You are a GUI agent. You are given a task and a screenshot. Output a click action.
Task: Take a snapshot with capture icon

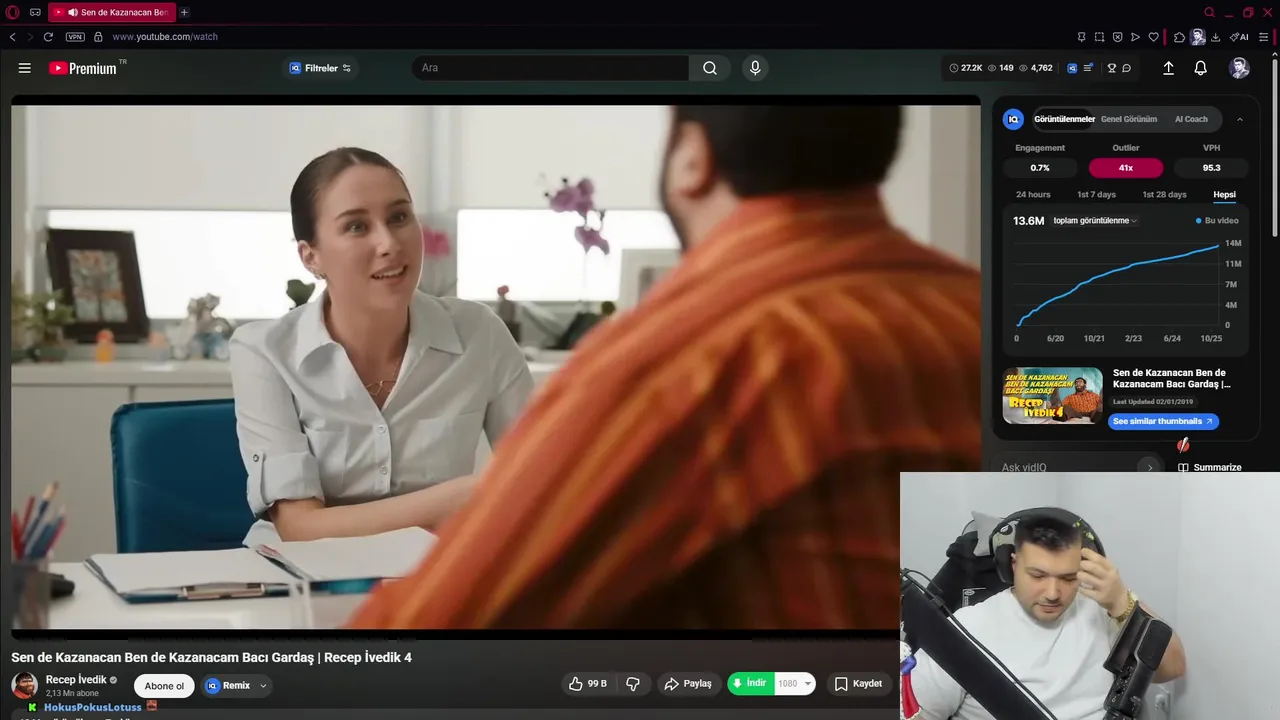pyautogui.click(x=1099, y=37)
